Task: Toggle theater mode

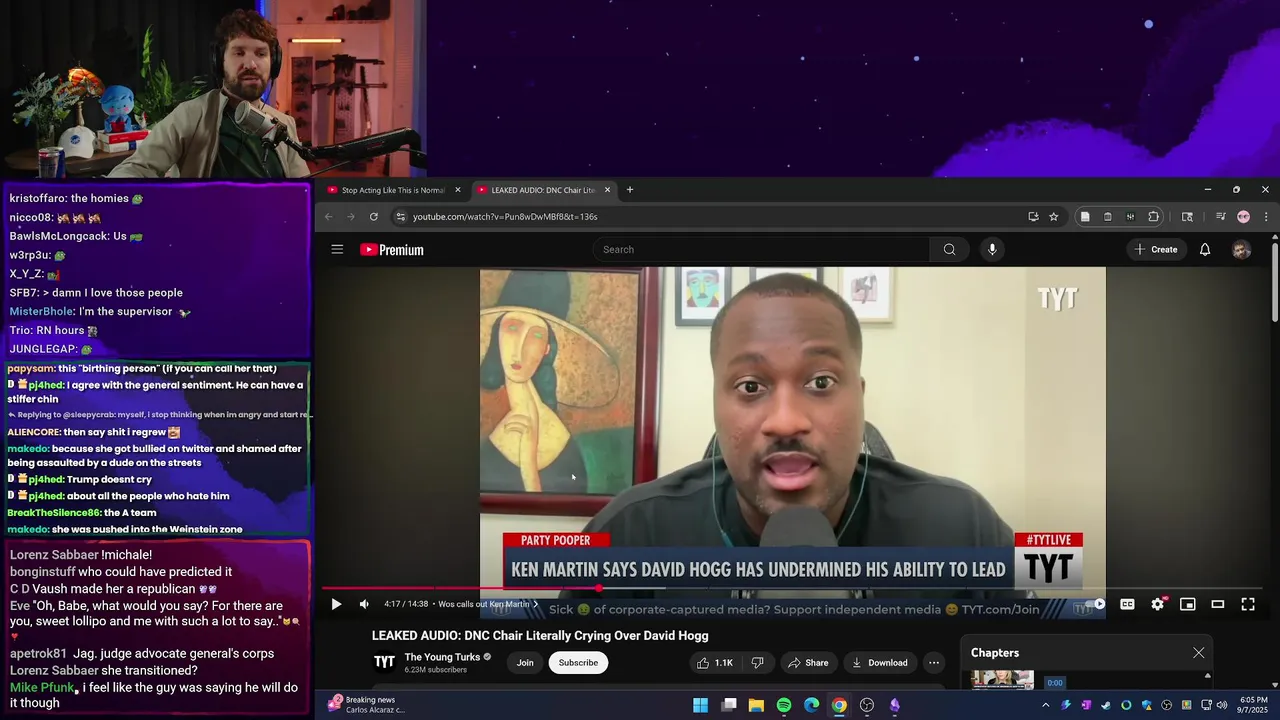Action: click(1217, 604)
